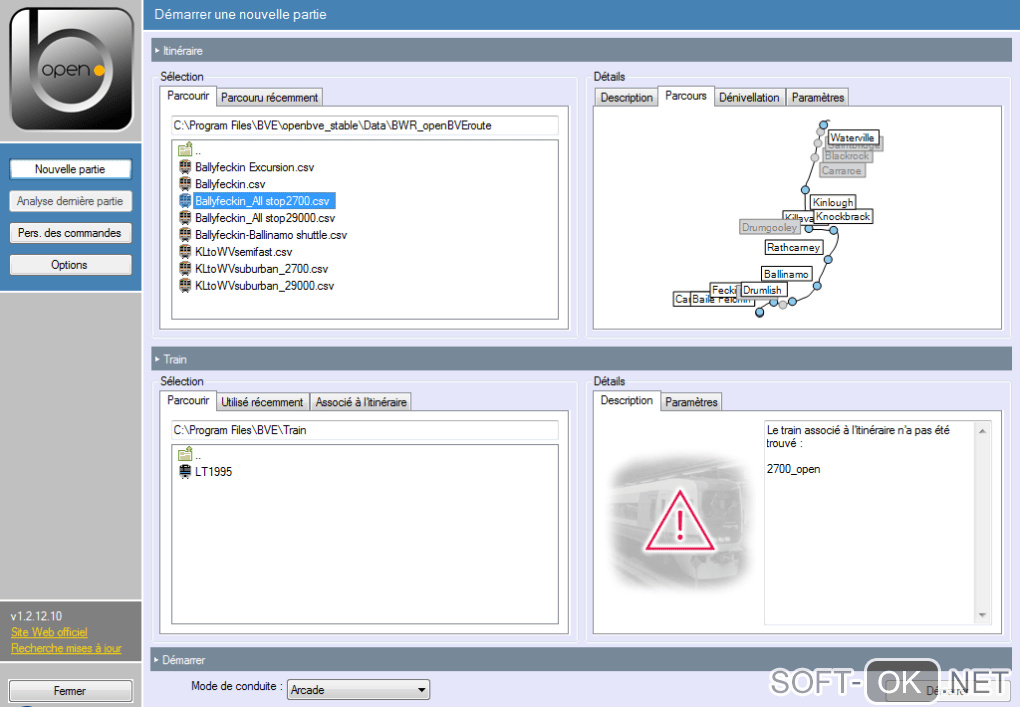Click the icon beside KLtoWVsemifast.csv

click(185, 251)
